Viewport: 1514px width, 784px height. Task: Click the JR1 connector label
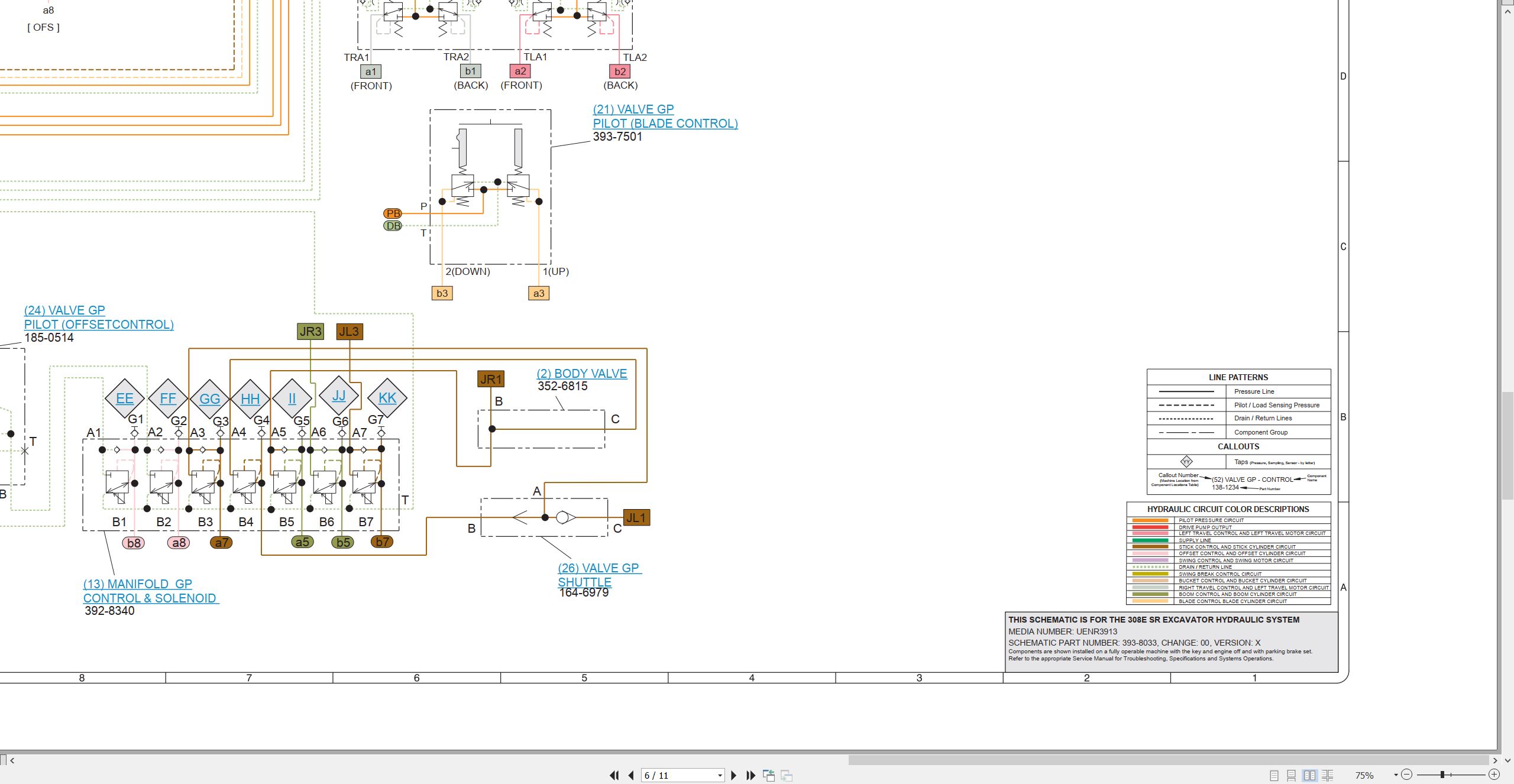click(491, 379)
